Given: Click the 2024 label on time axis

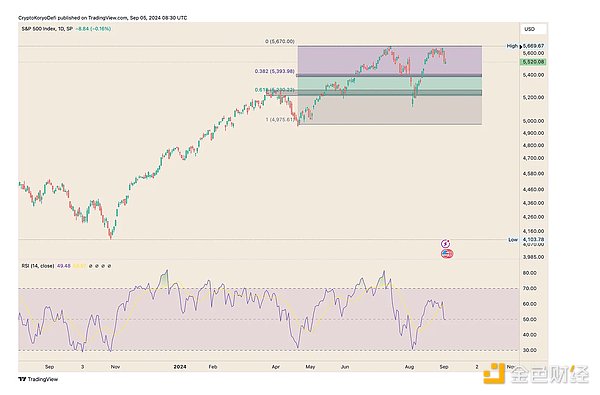Looking at the screenshot, I should [x=180, y=367].
